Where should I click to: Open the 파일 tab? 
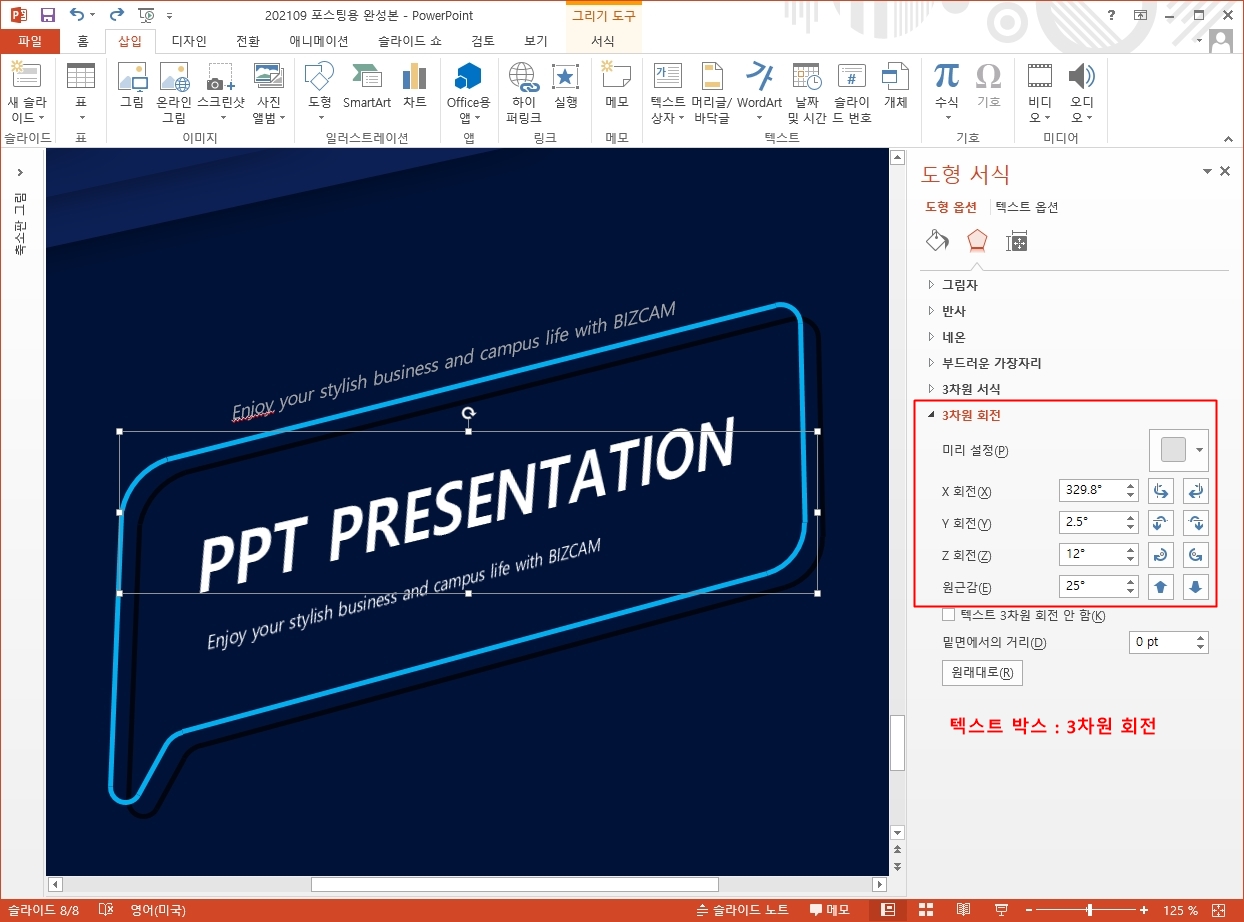pyautogui.click(x=30, y=41)
